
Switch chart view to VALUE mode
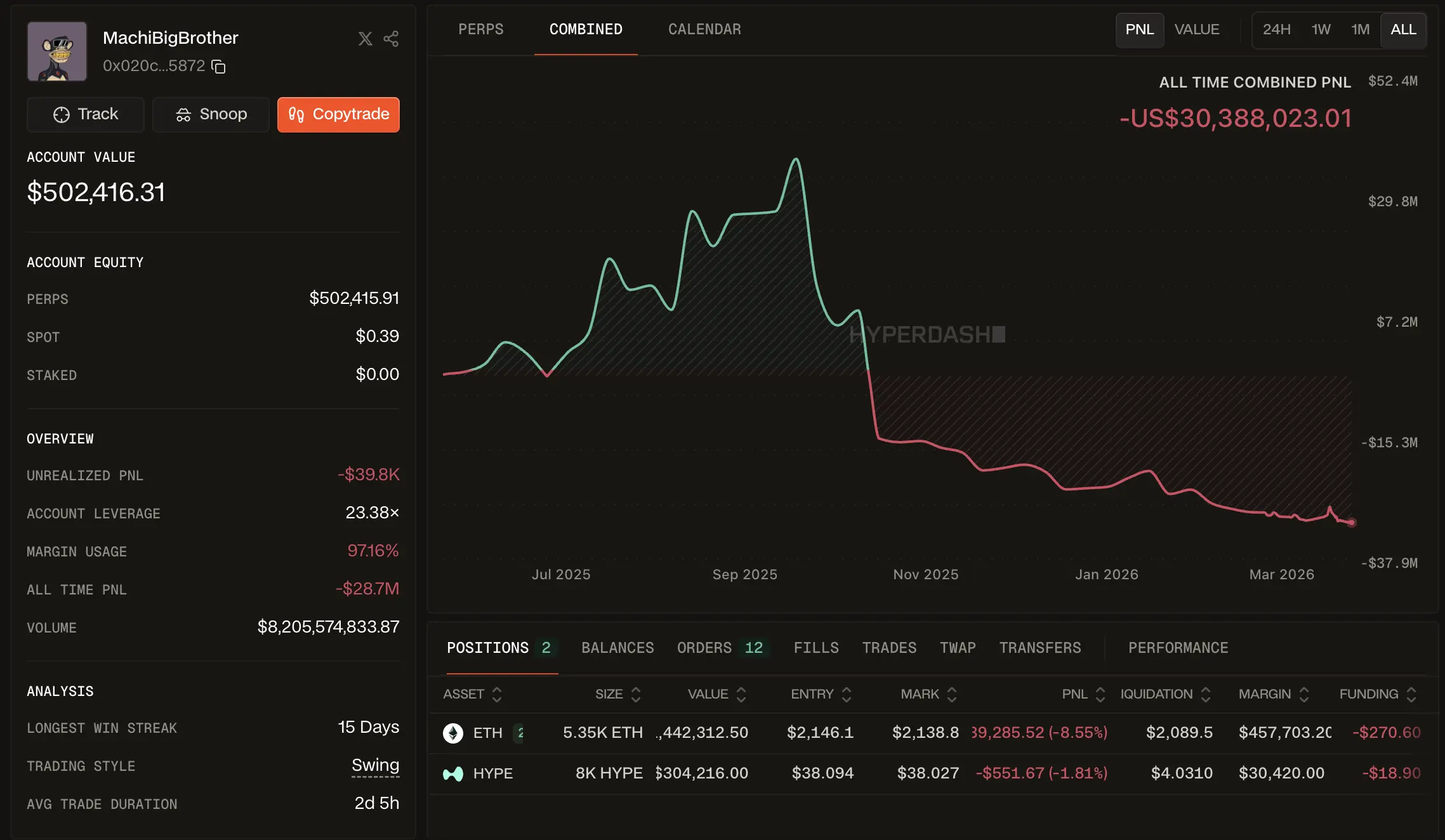point(1197,29)
